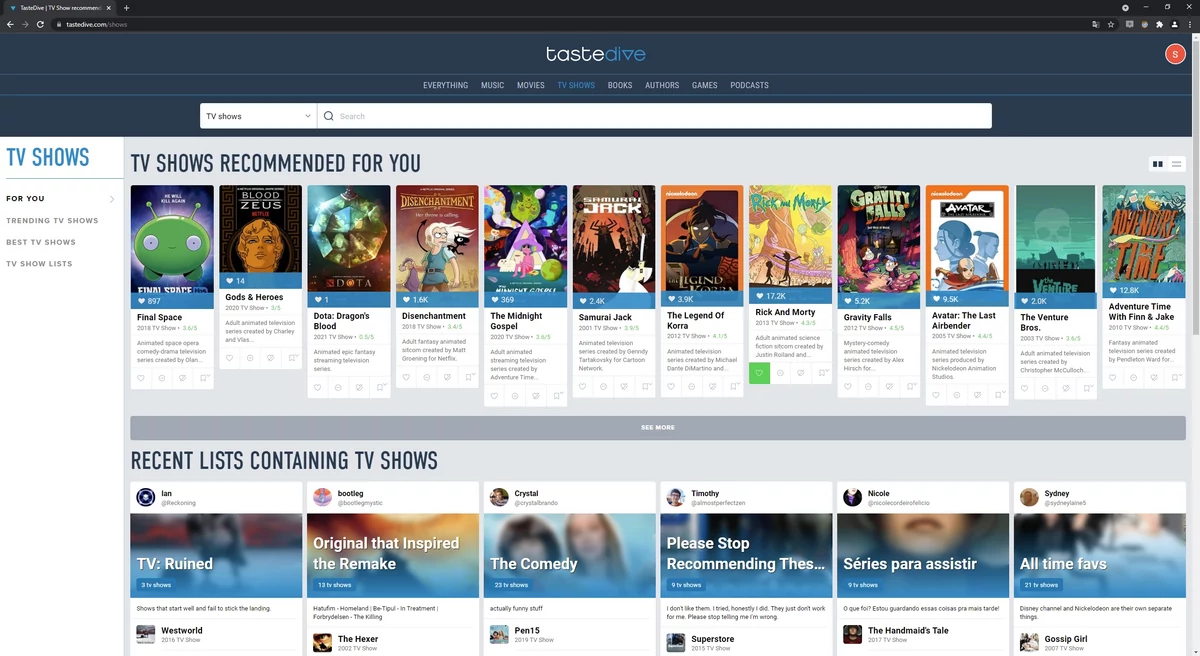Dislike Final Space with the broken heart icon
The image size is (1200, 656).
pyautogui.click(x=182, y=378)
